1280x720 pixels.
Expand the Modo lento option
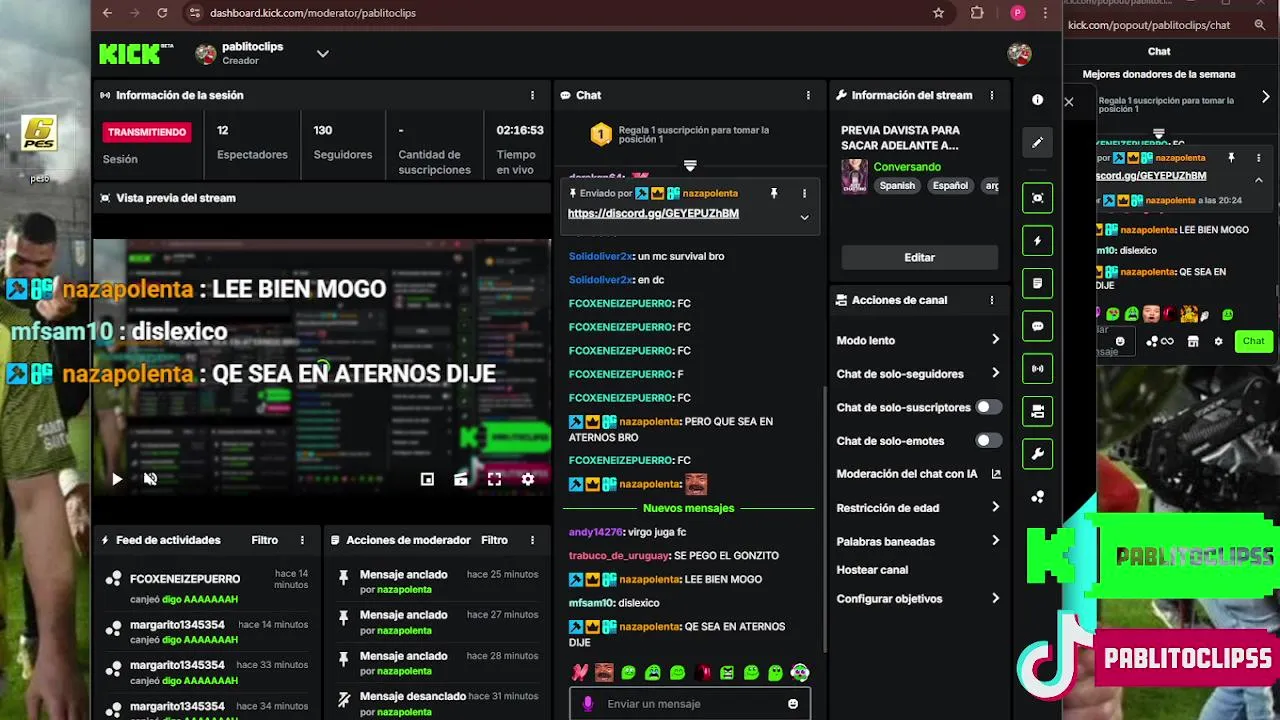tap(919, 340)
